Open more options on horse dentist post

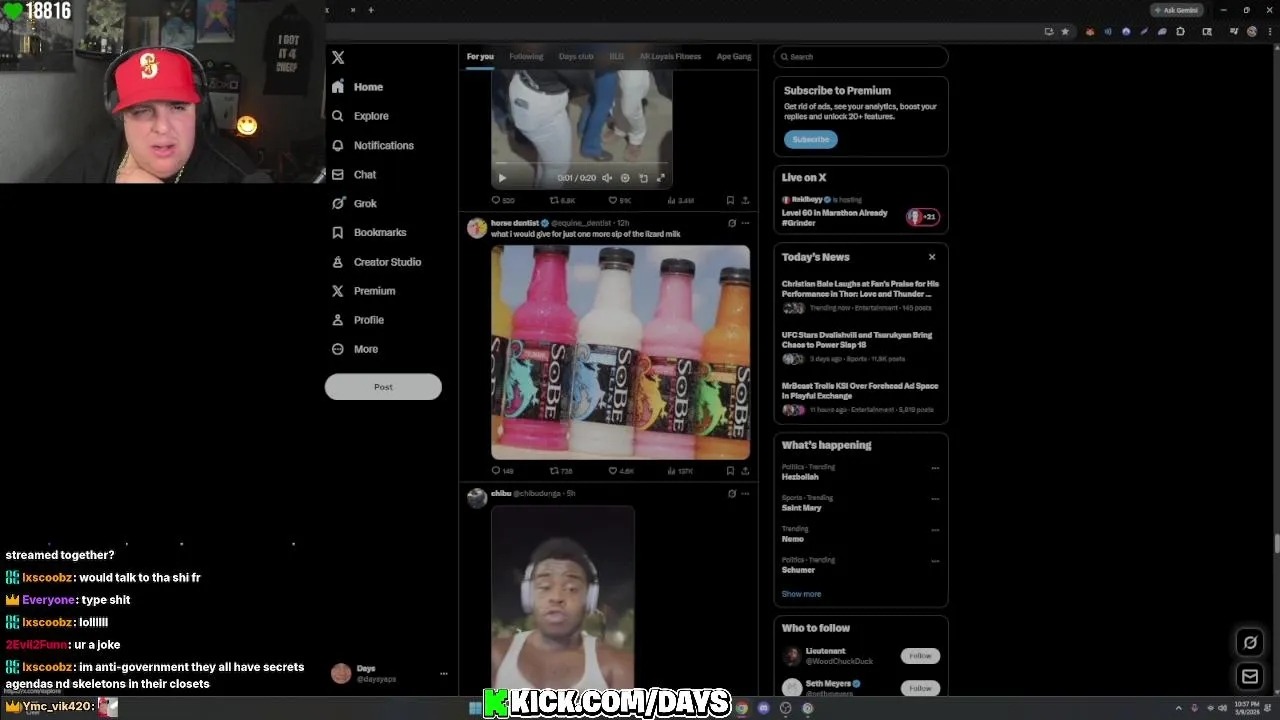pos(745,223)
